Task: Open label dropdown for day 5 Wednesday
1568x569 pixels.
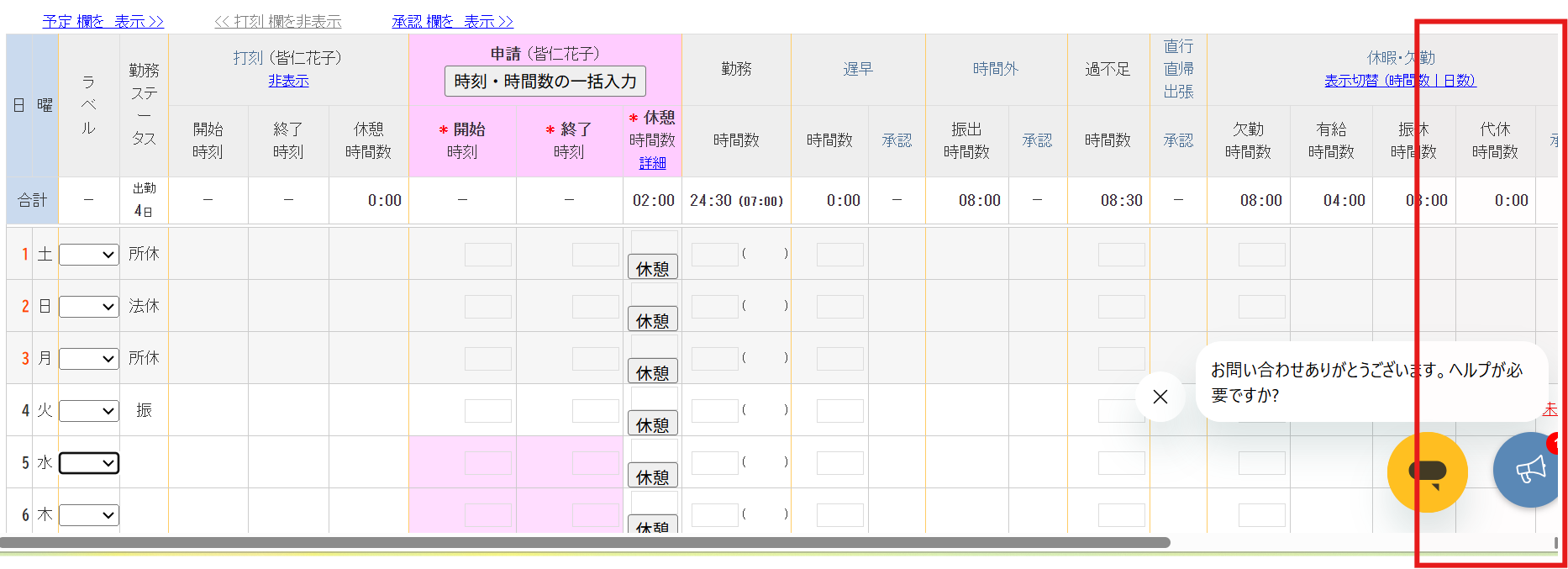Action: (89, 463)
